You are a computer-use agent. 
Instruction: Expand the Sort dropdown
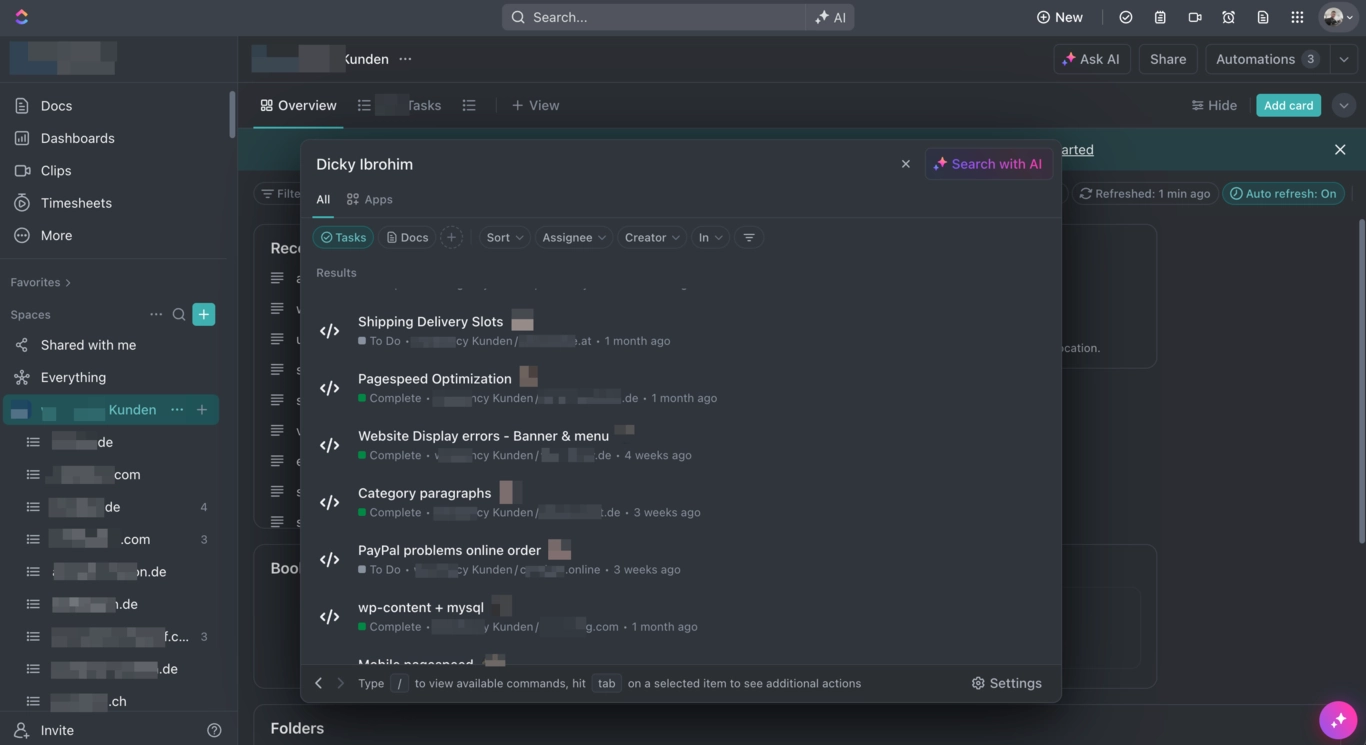pos(504,237)
